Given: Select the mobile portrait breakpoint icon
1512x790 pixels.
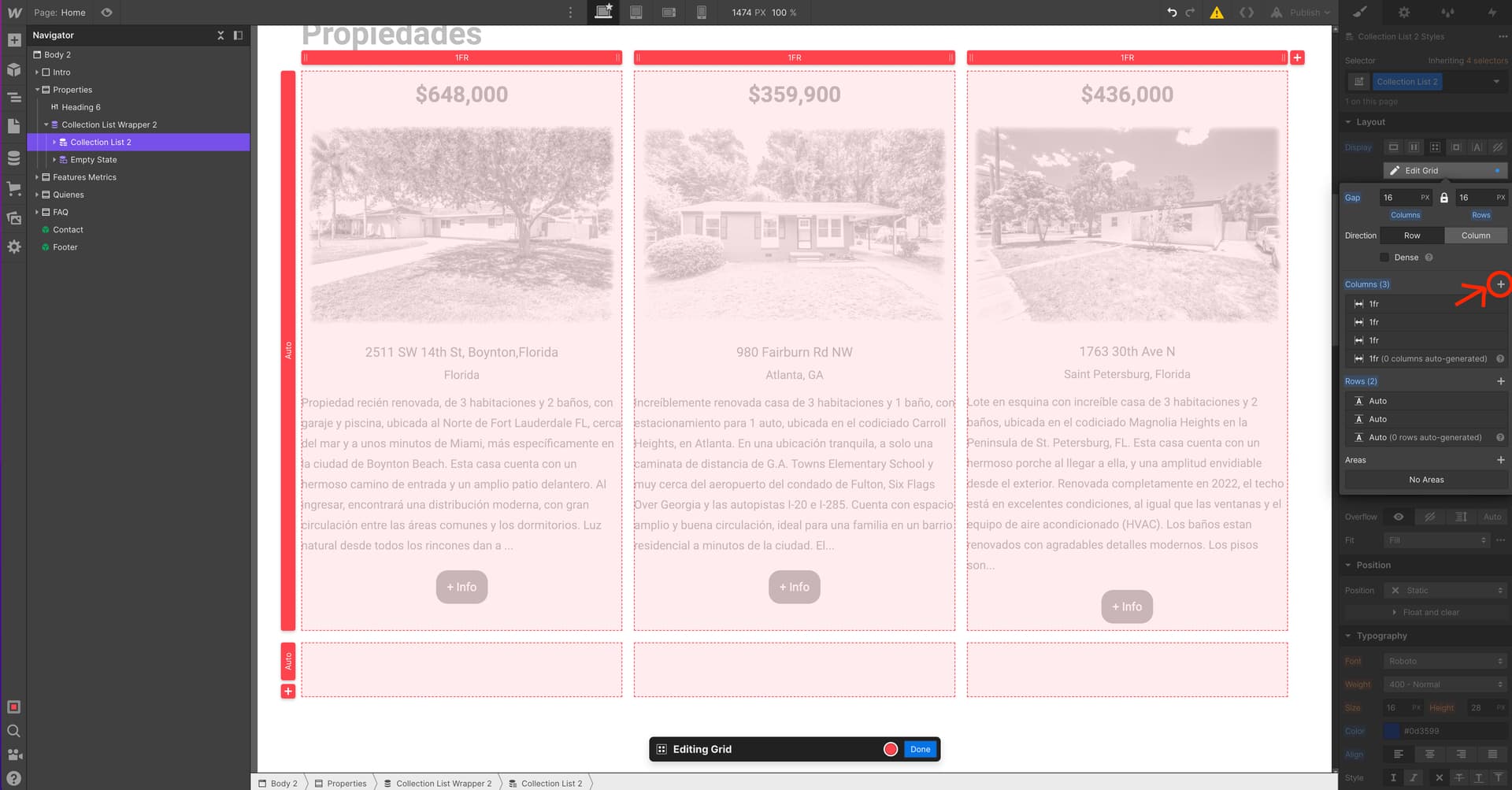Looking at the screenshot, I should pyautogui.click(x=701, y=12).
